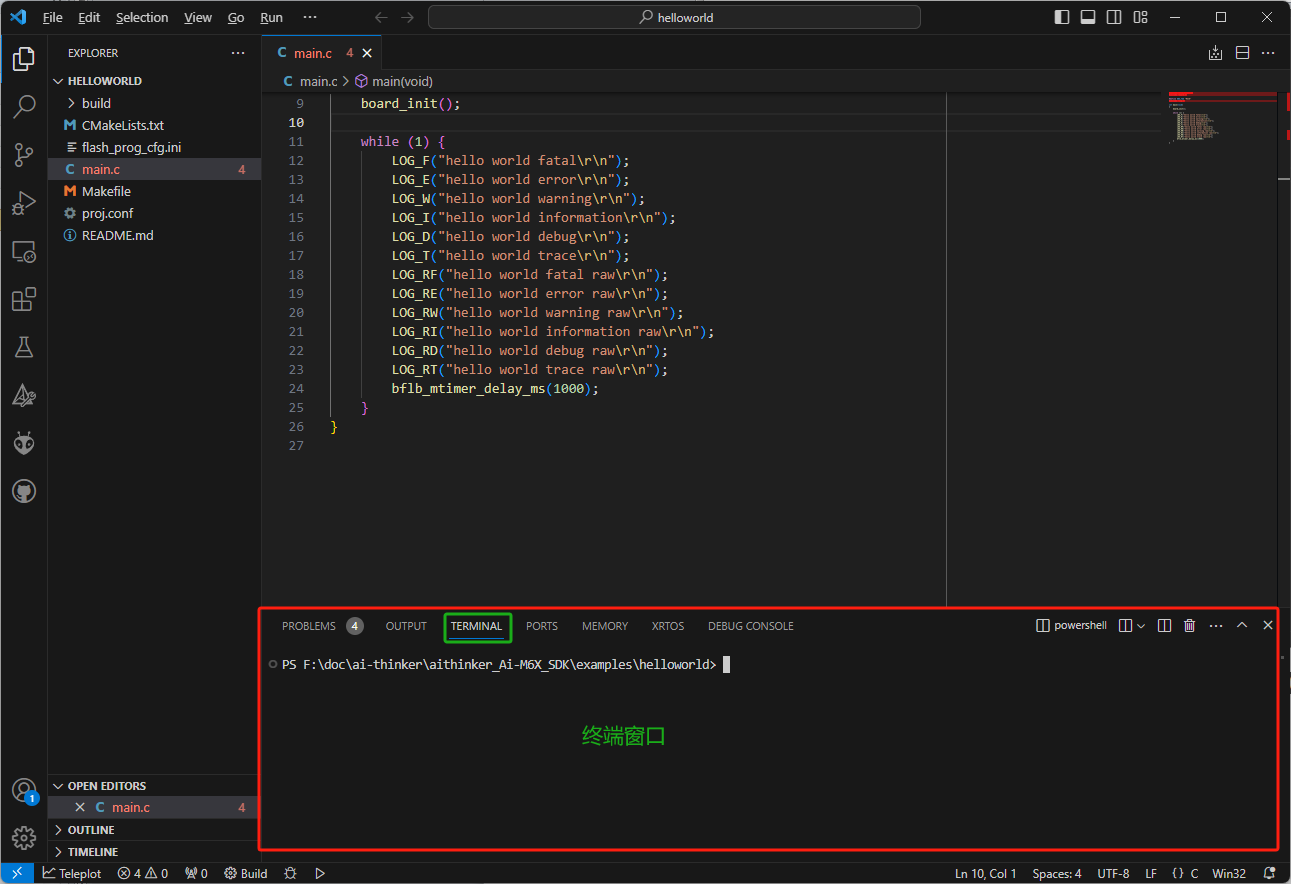Open the Remote Explorer view
This screenshot has height=884, width=1291.
point(24,251)
